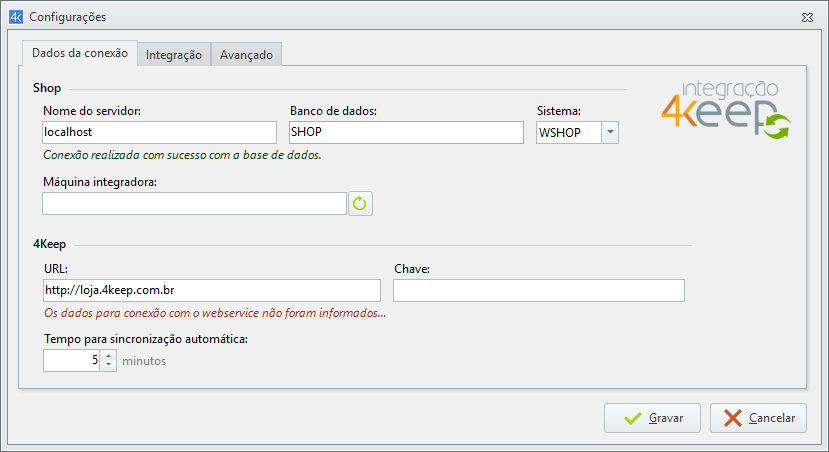Viewport: 829px width, 452px height.
Task: Click into the Banco de dados field
Action: (x=406, y=133)
